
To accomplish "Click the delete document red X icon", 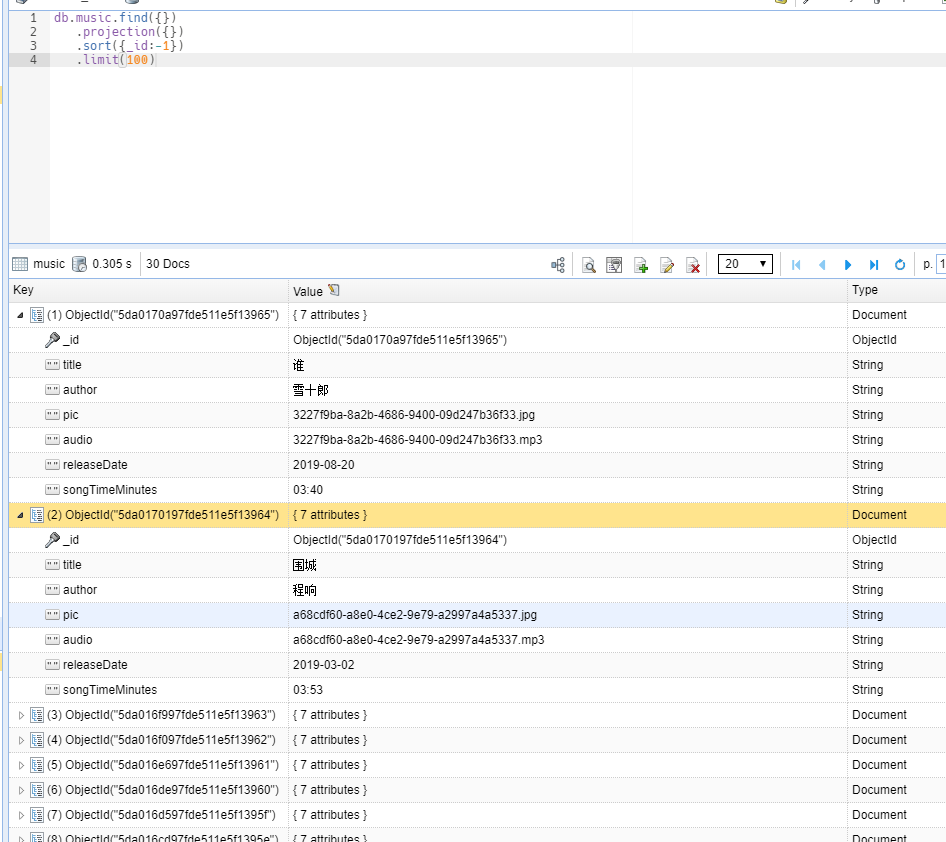I will [692, 265].
